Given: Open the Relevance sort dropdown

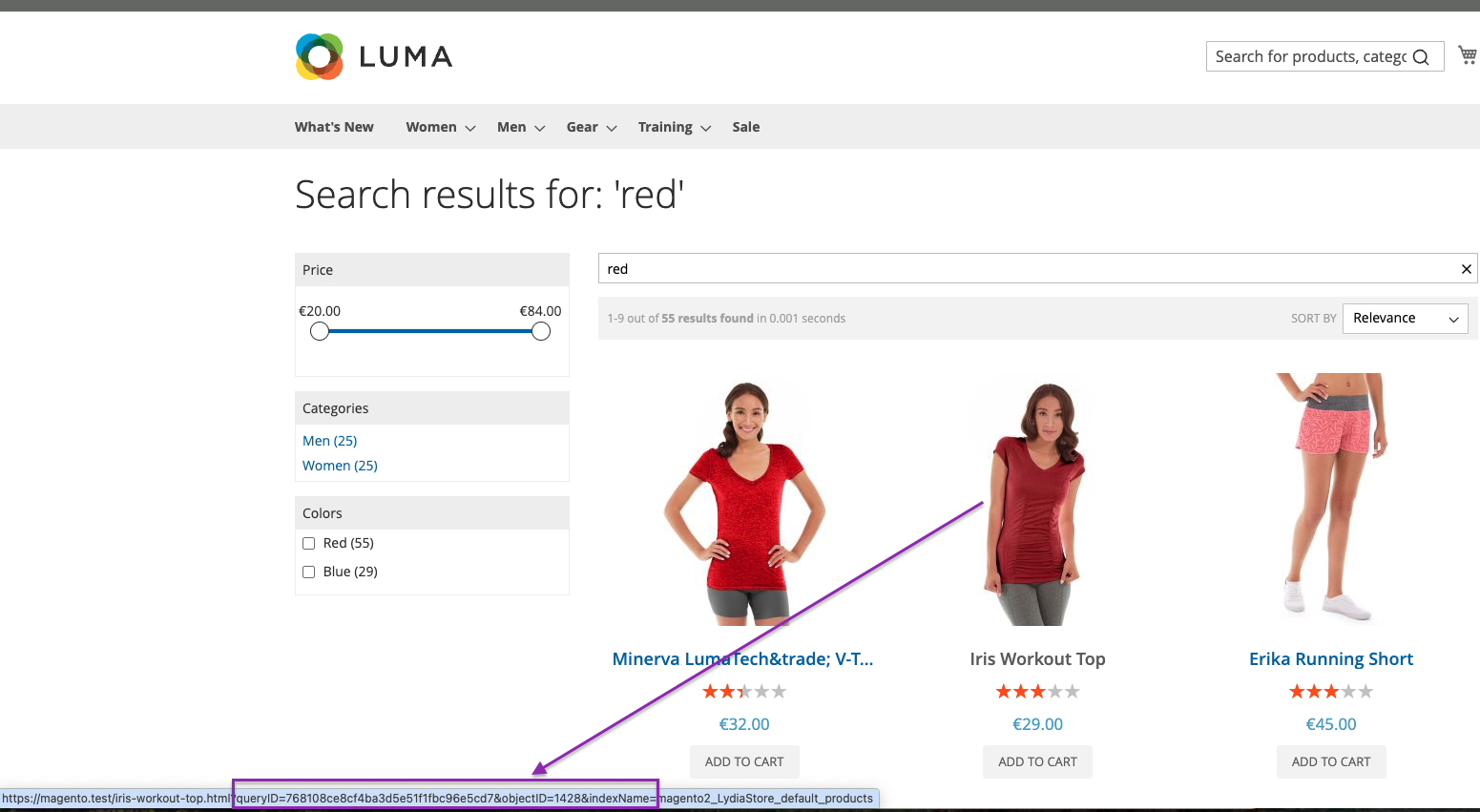Looking at the screenshot, I should 1405,319.
